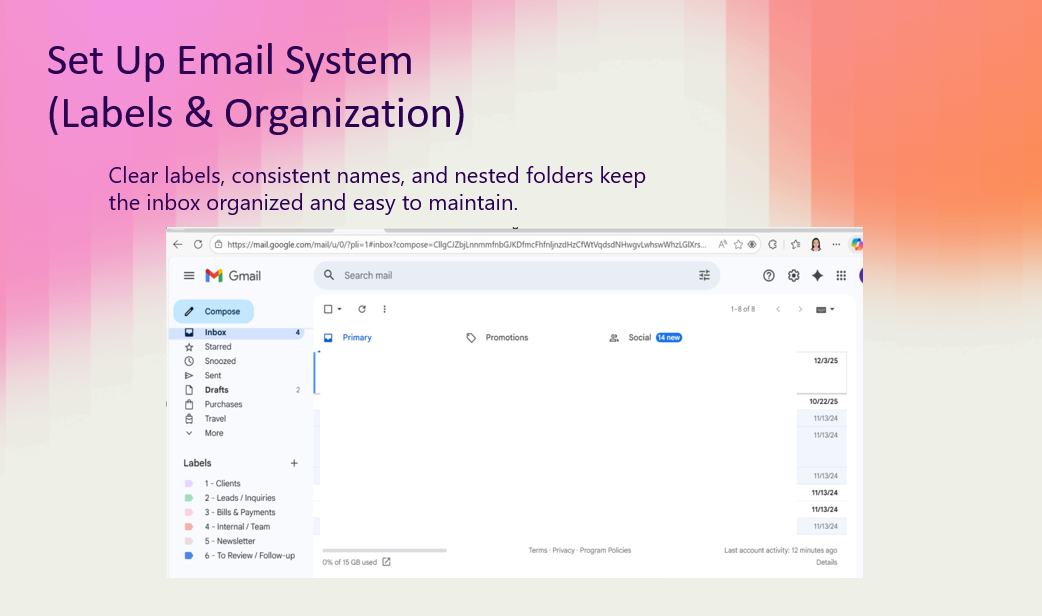Click the message dated 10/22/25

pos(580,401)
